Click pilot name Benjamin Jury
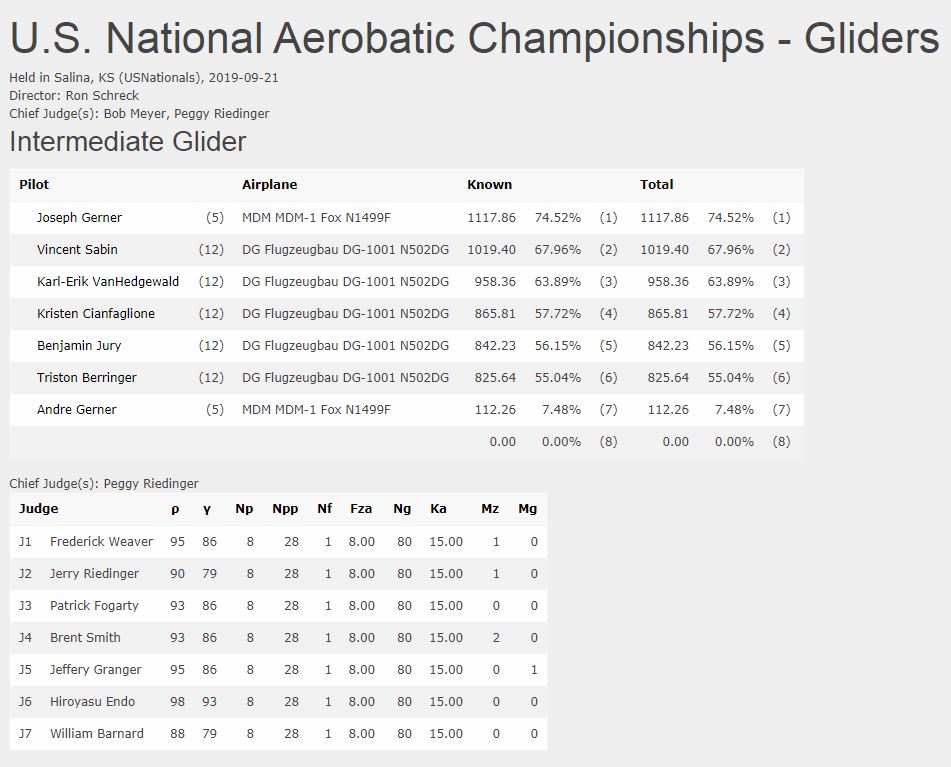Screen dimensions: 951x767 click(79, 346)
